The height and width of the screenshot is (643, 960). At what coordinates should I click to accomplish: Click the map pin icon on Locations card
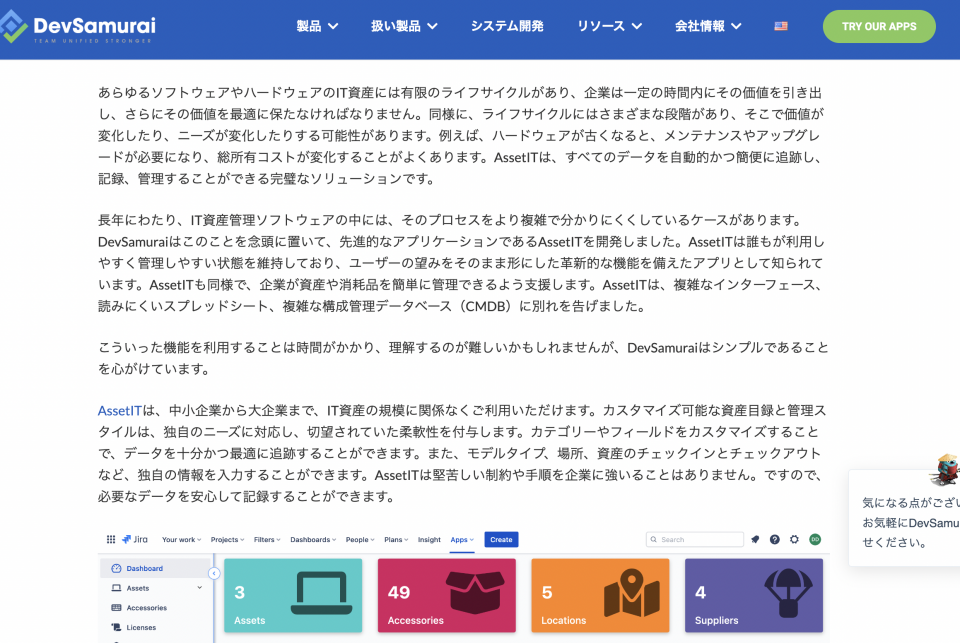coord(632,593)
